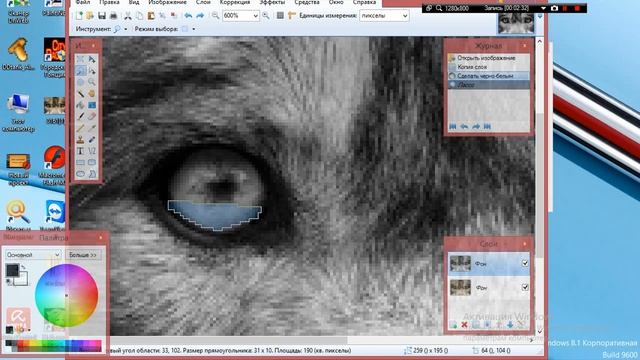Choose the Line/Curve tool
Viewport: 640px width, 360px height.
(92, 151)
